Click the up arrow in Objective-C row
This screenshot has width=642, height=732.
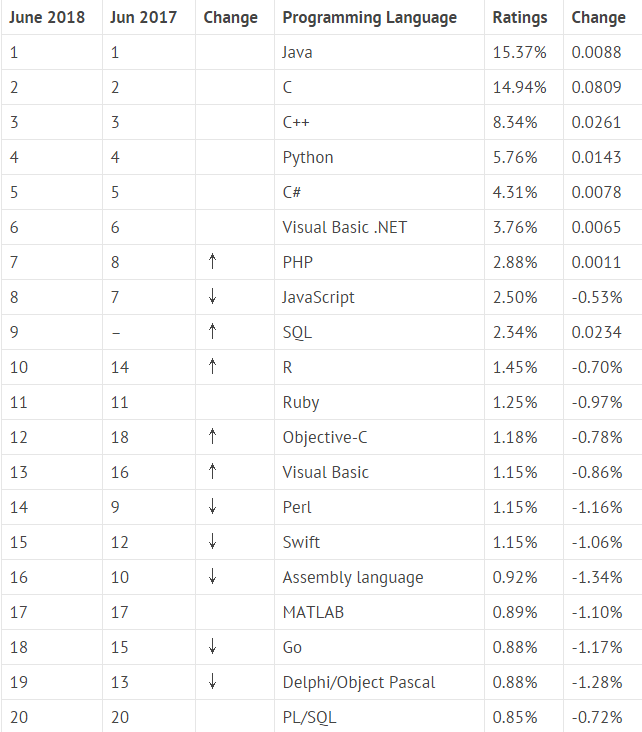[x=212, y=436]
